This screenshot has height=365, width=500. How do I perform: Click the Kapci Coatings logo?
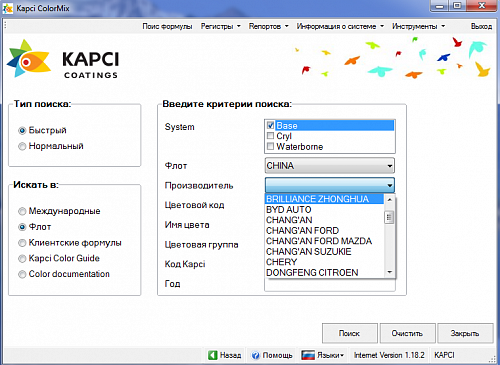tap(63, 59)
